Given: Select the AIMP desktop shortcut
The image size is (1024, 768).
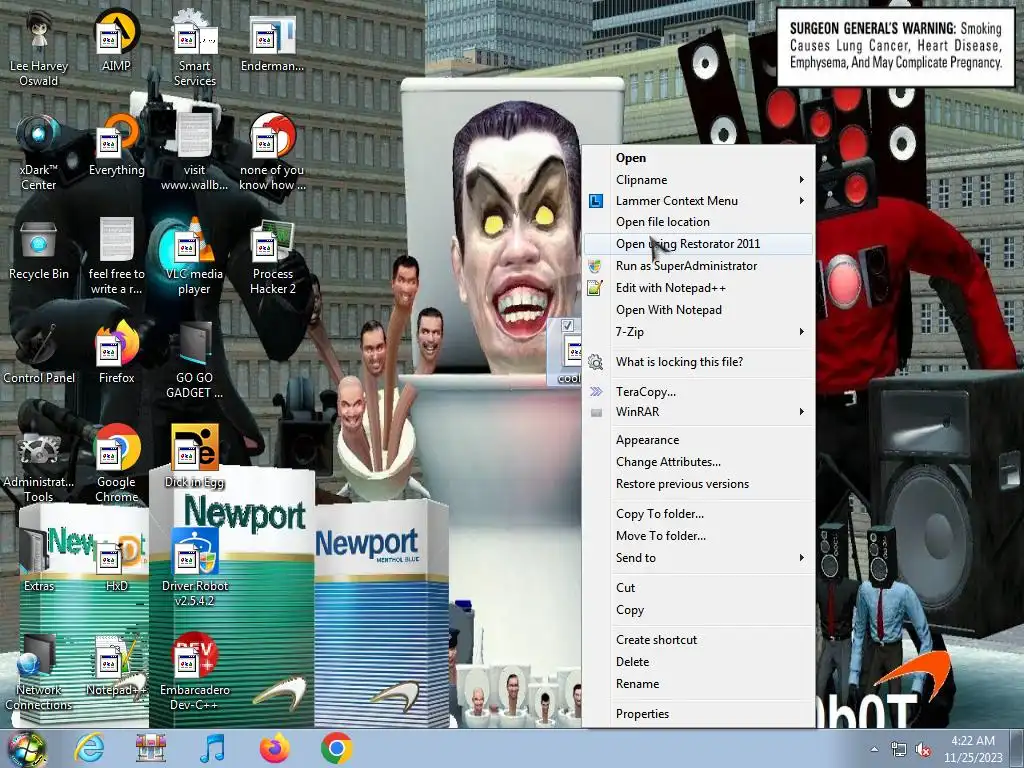Looking at the screenshot, I should pyautogui.click(x=116, y=41).
